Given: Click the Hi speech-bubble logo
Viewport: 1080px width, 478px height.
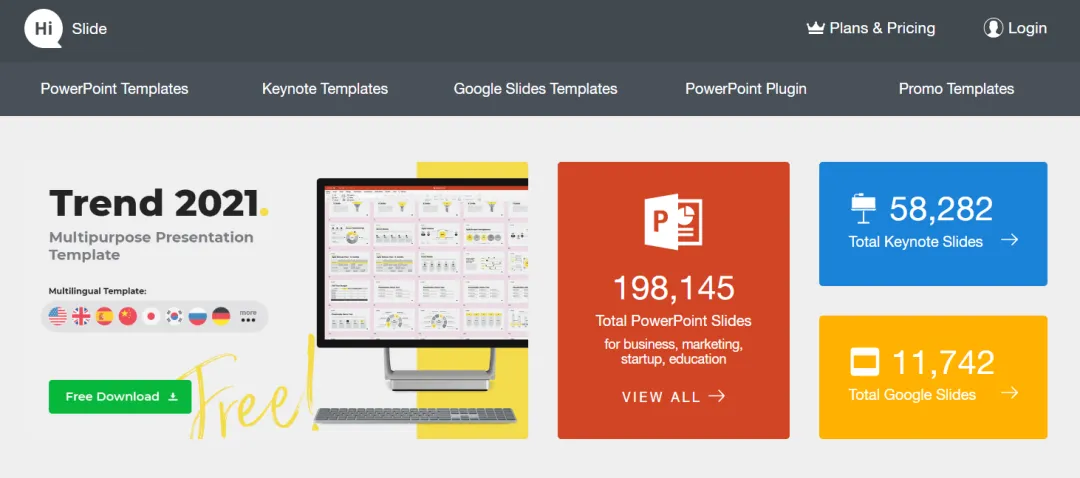Looking at the screenshot, I should [43, 29].
